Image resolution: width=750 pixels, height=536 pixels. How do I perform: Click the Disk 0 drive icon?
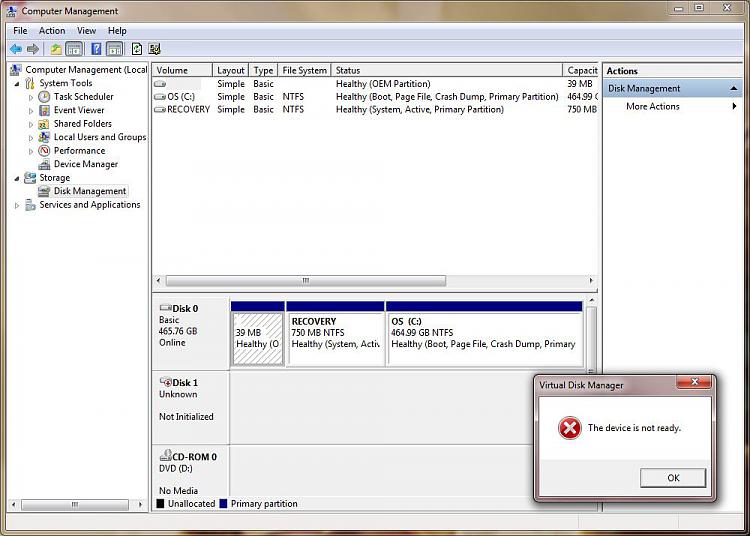click(165, 307)
